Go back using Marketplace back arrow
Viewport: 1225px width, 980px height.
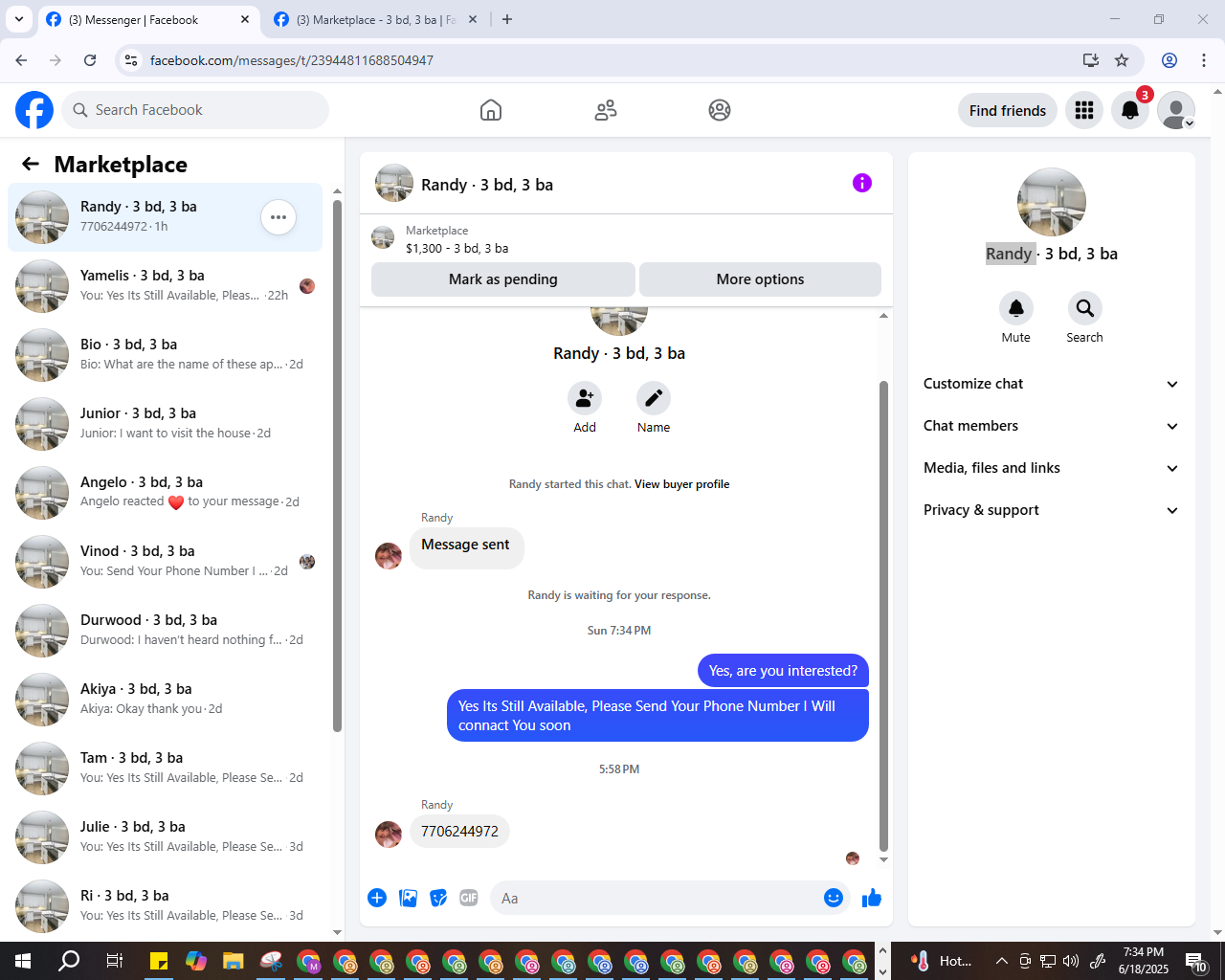coord(31,164)
